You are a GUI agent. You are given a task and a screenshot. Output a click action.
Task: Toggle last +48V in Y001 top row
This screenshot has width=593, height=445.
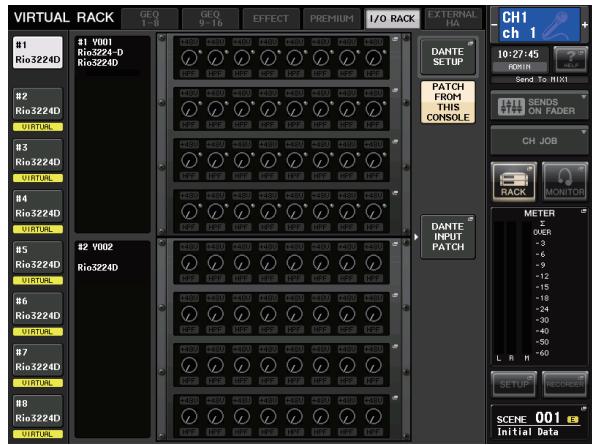click(x=373, y=42)
